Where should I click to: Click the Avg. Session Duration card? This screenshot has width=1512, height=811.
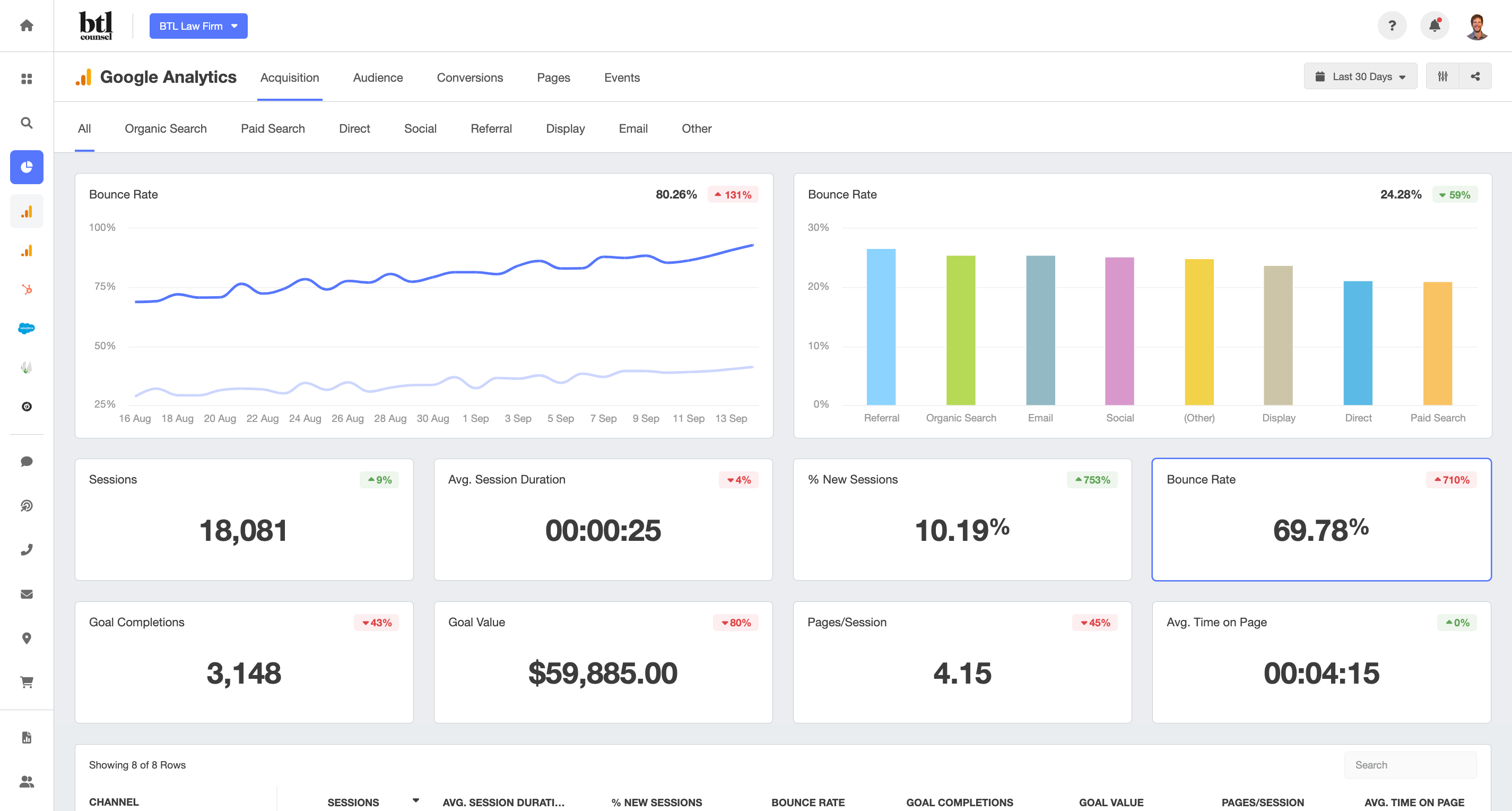click(x=603, y=520)
